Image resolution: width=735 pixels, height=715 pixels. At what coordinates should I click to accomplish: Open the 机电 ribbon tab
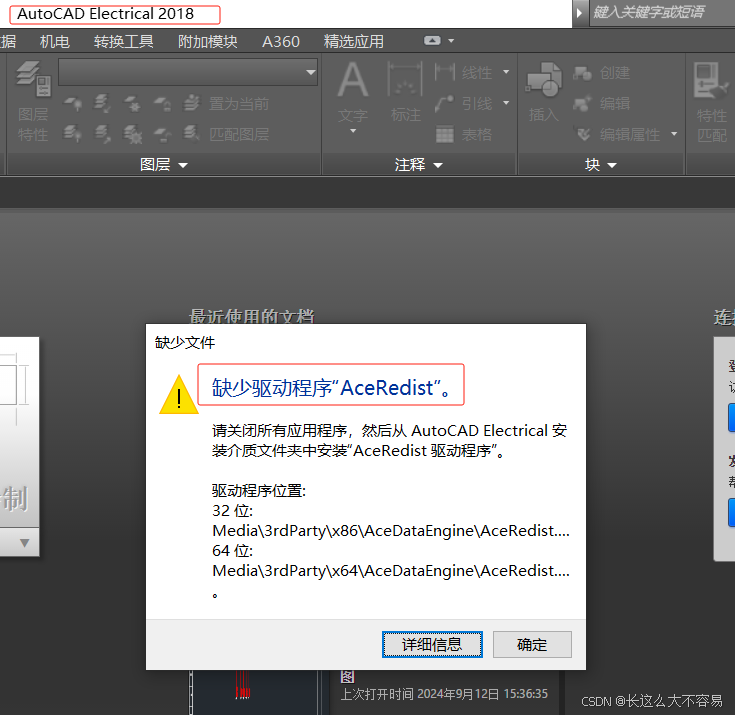[x=55, y=42]
